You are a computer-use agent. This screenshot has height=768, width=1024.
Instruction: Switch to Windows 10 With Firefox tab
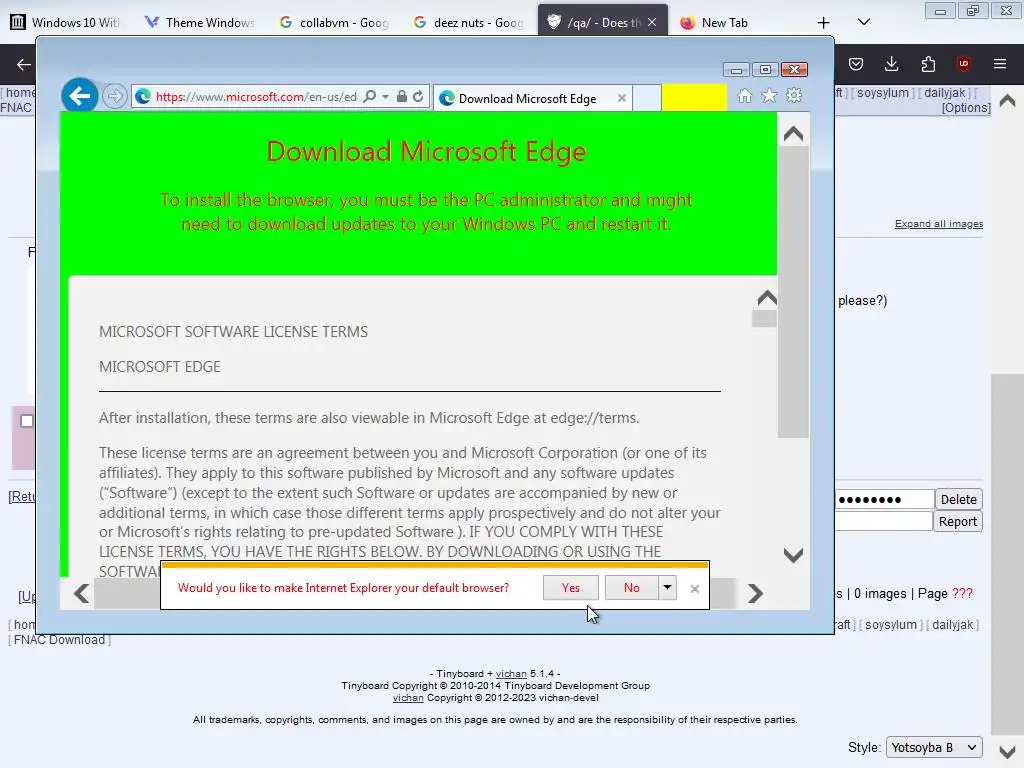click(65, 22)
